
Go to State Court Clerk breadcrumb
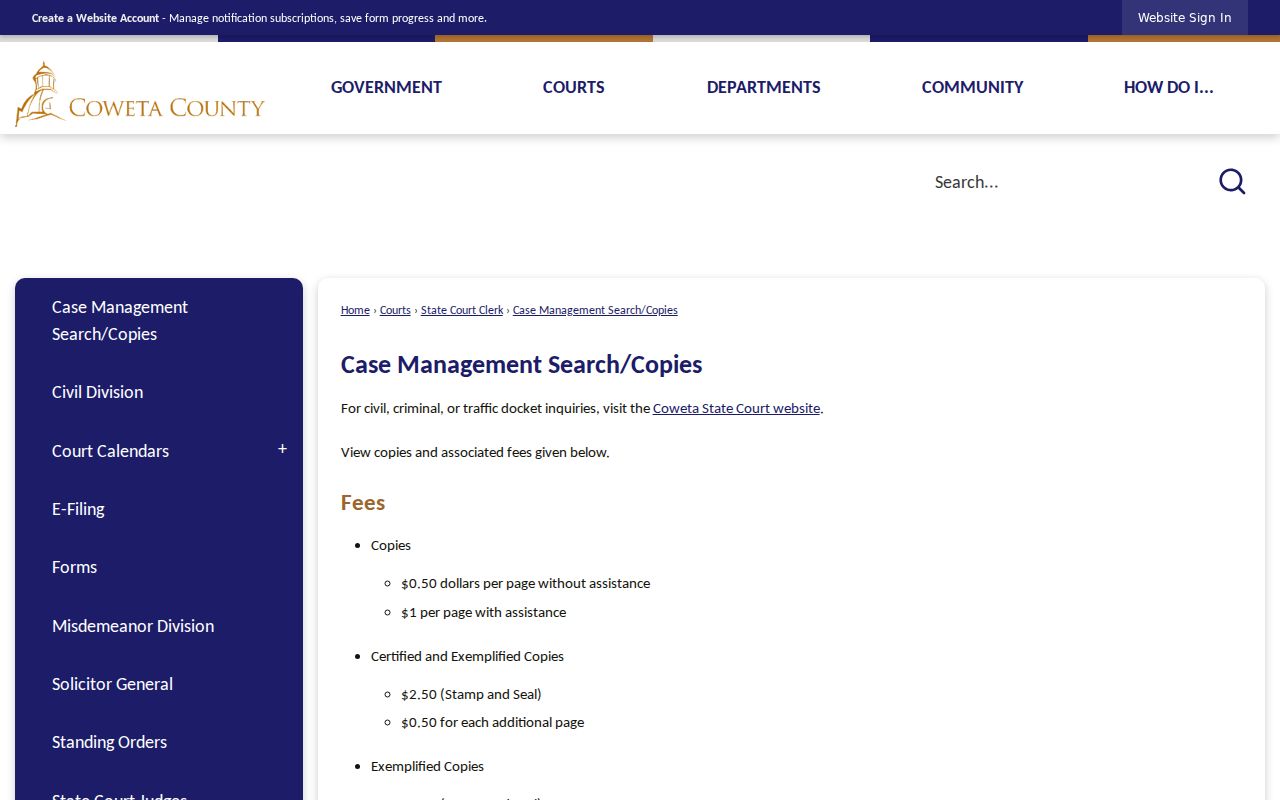(x=462, y=310)
